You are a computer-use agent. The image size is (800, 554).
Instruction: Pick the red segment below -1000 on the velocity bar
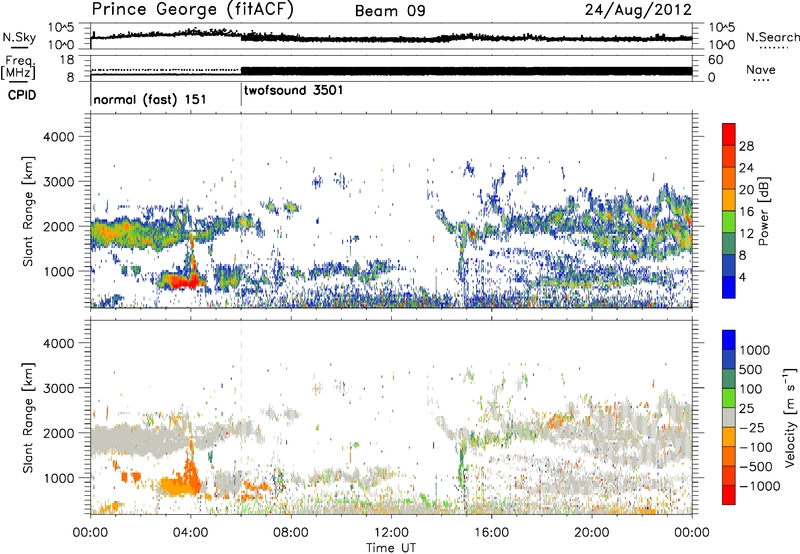pos(729,495)
